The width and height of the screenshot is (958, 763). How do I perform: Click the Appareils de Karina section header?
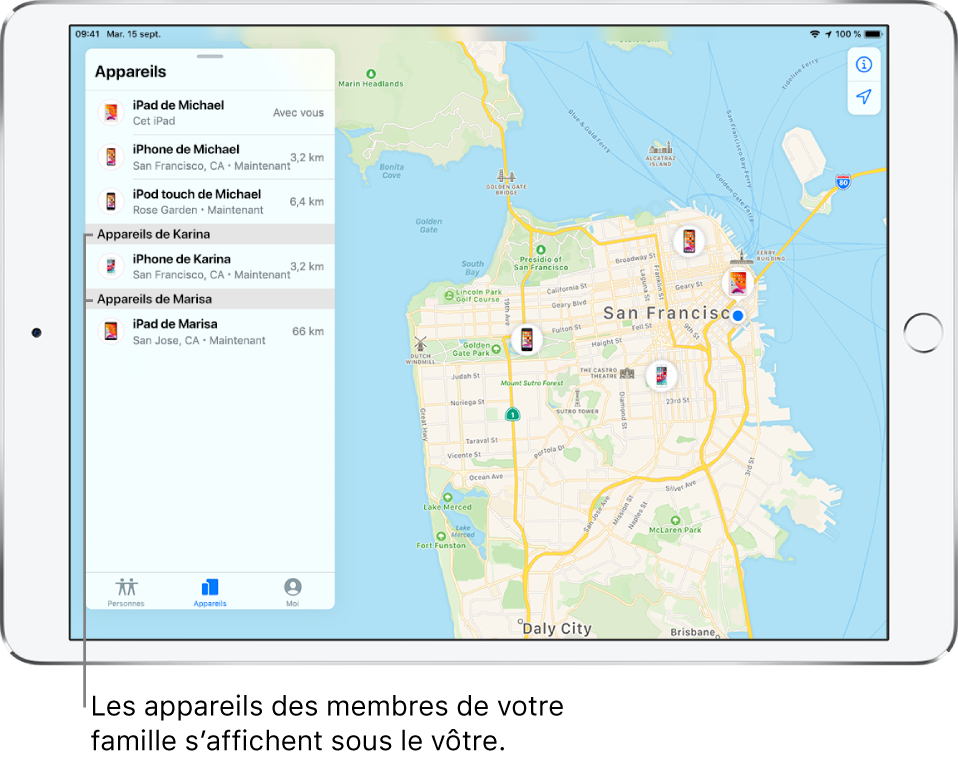(210, 234)
